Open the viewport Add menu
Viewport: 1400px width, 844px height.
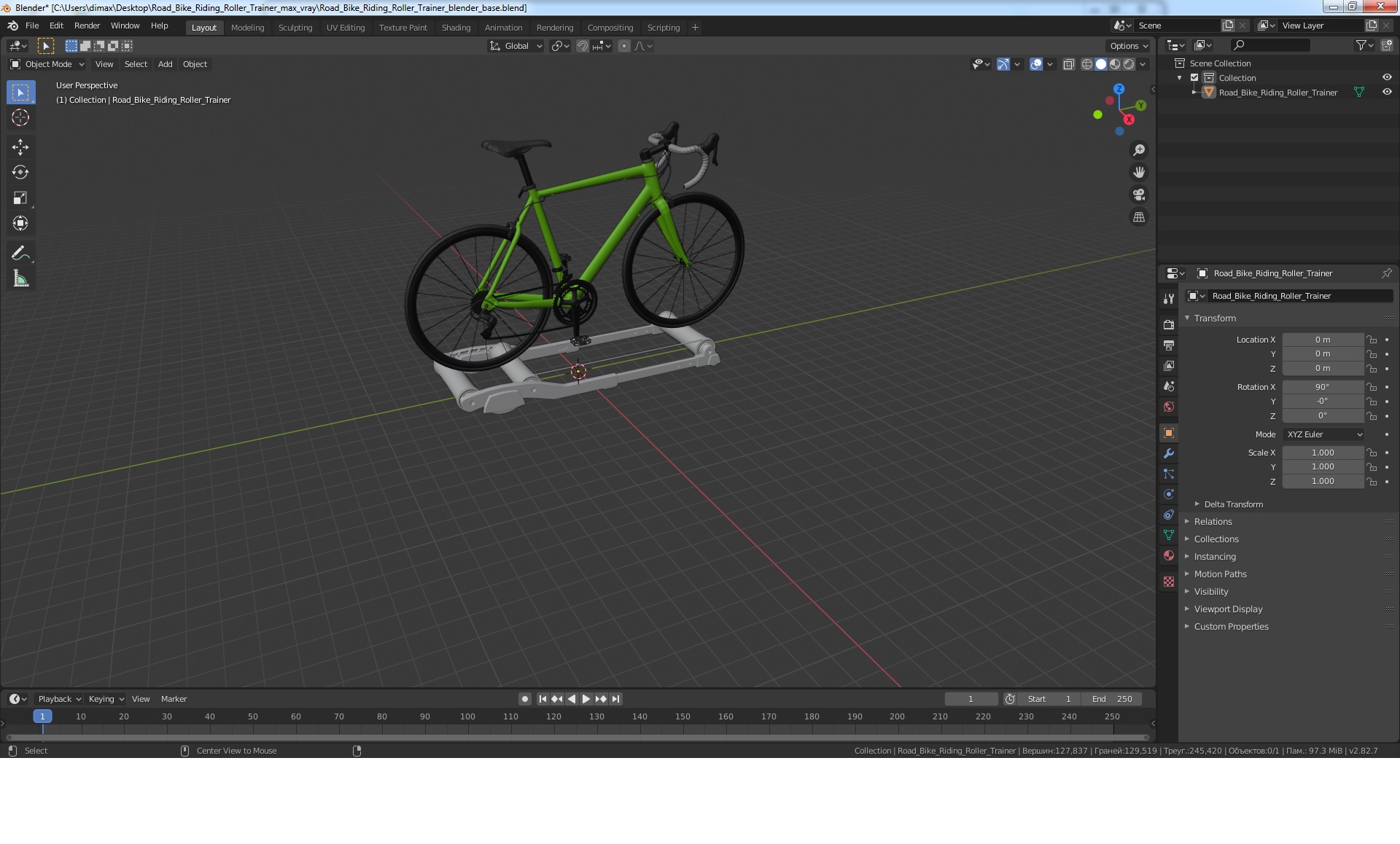pos(166,64)
